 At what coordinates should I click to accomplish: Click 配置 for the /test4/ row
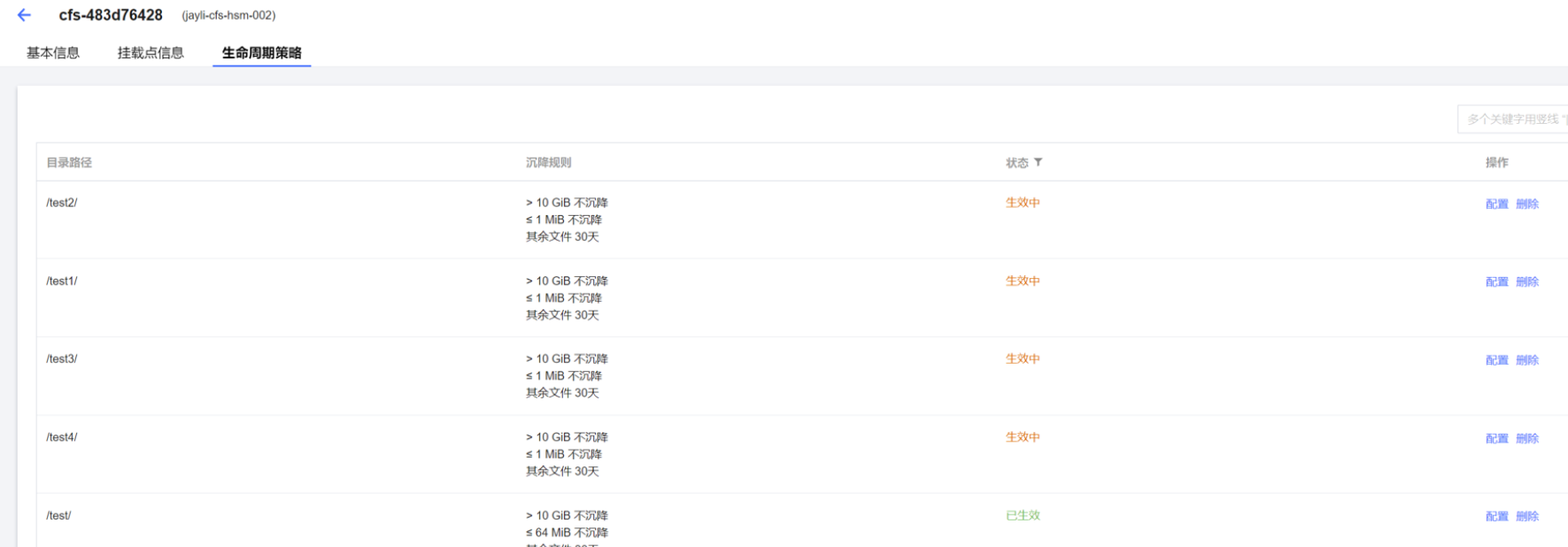click(x=1496, y=438)
